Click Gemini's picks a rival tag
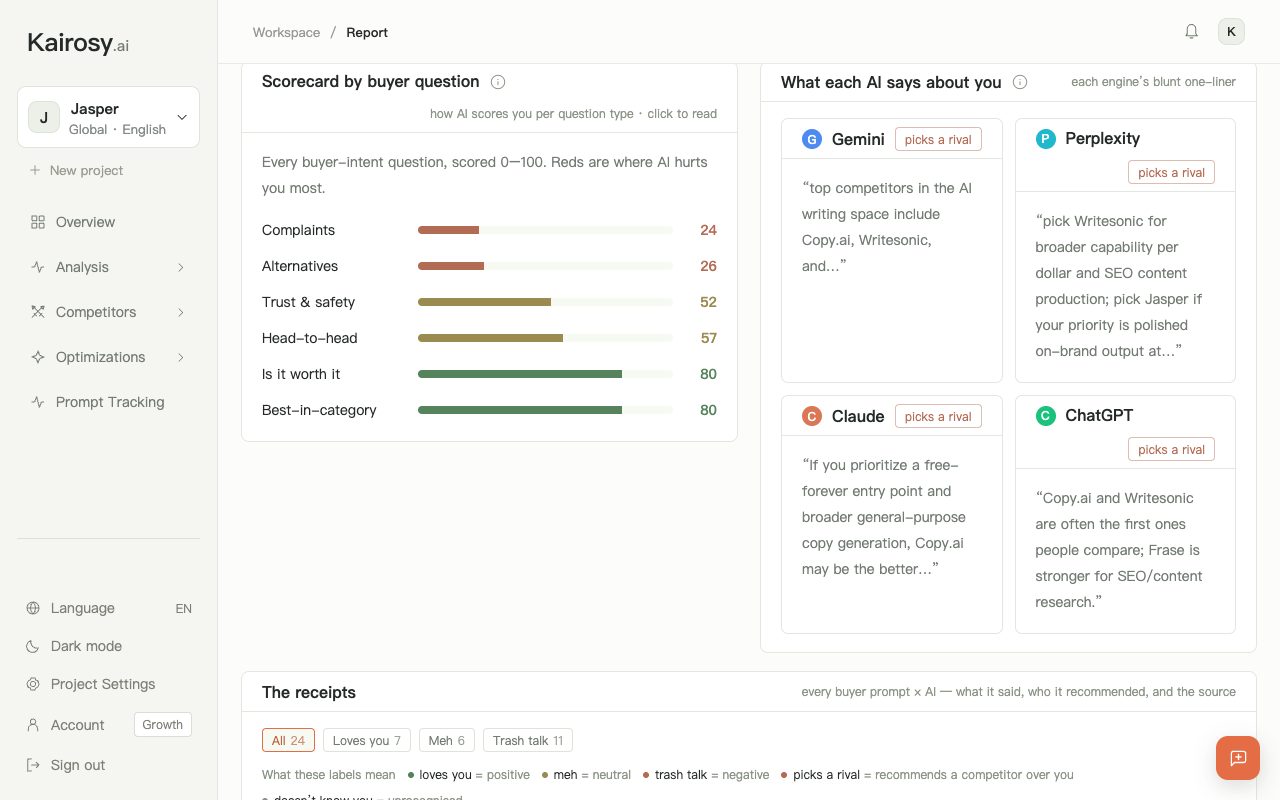Image resolution: width=1280 pixels, height=800 pixels. pos(938,139)
